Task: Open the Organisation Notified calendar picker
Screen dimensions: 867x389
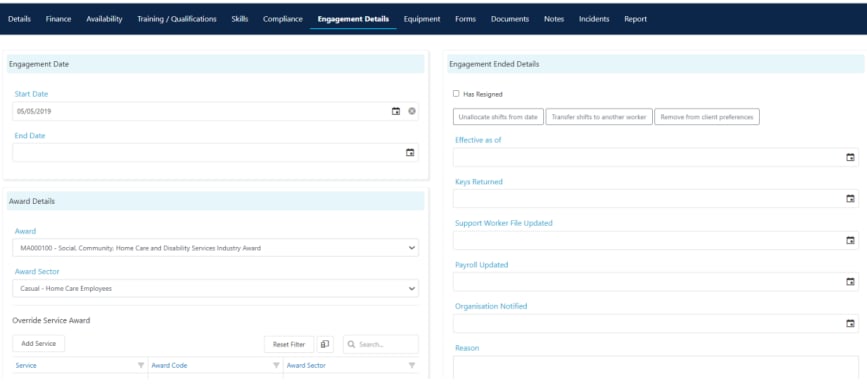Action: (x=850, y=324)
